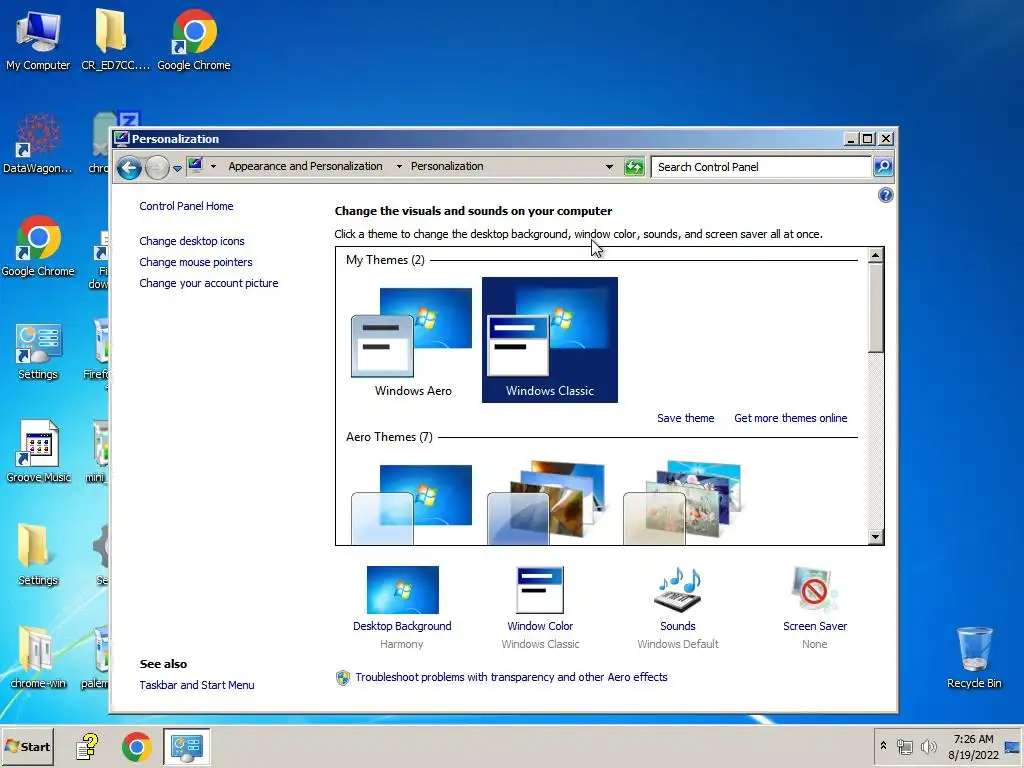Open Control Panel Home
The height and width of the screenshot is (768, 1024).
tap(186, 206)
